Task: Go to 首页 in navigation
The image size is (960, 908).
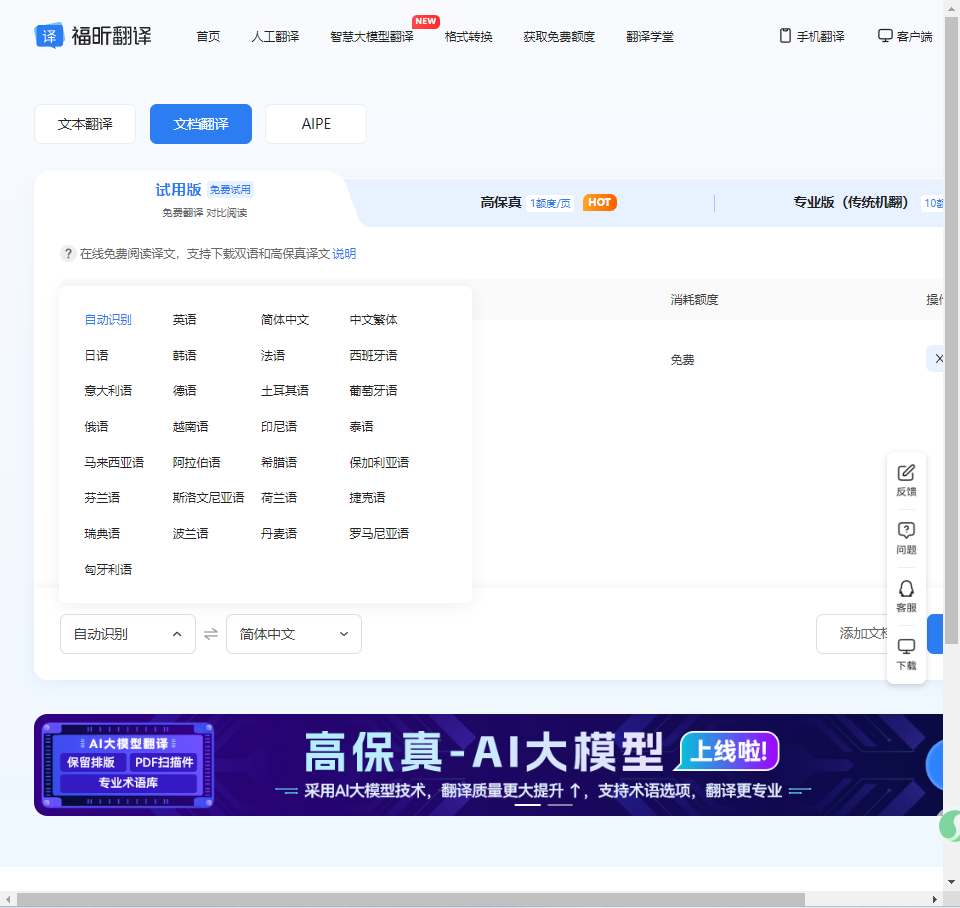Action: [208, 37]
